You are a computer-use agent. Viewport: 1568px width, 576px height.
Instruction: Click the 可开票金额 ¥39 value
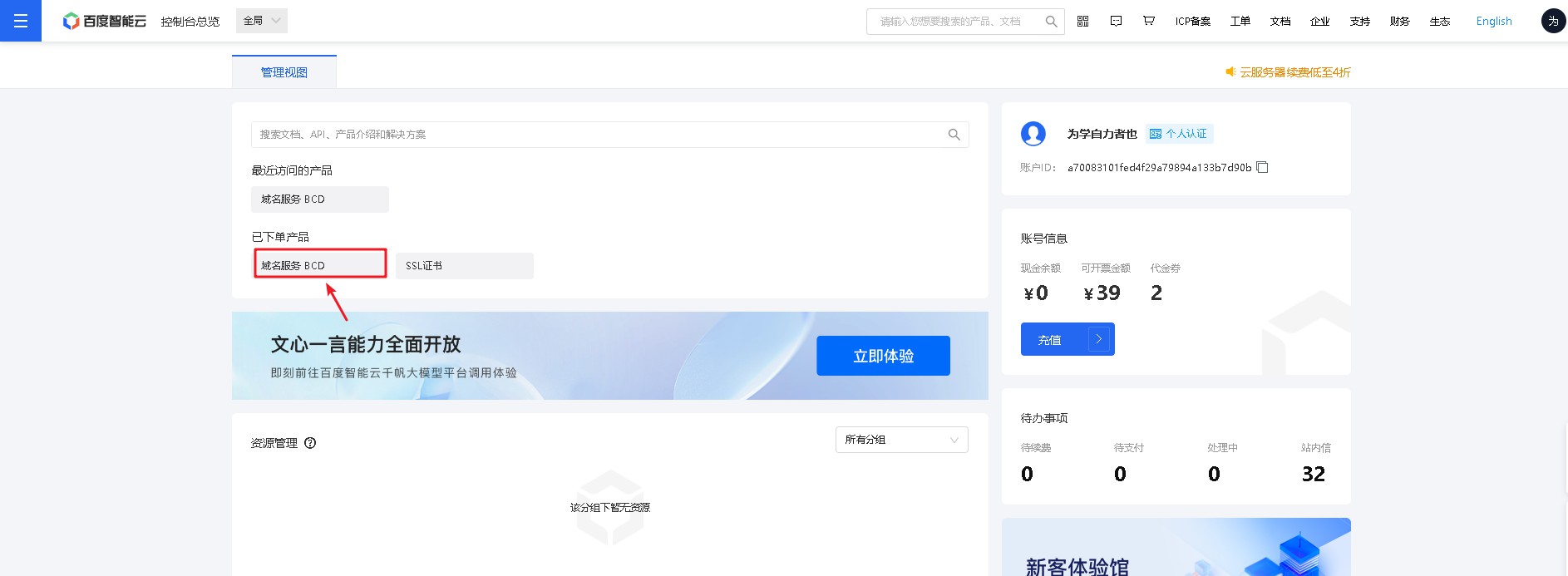click(1102, 293)
